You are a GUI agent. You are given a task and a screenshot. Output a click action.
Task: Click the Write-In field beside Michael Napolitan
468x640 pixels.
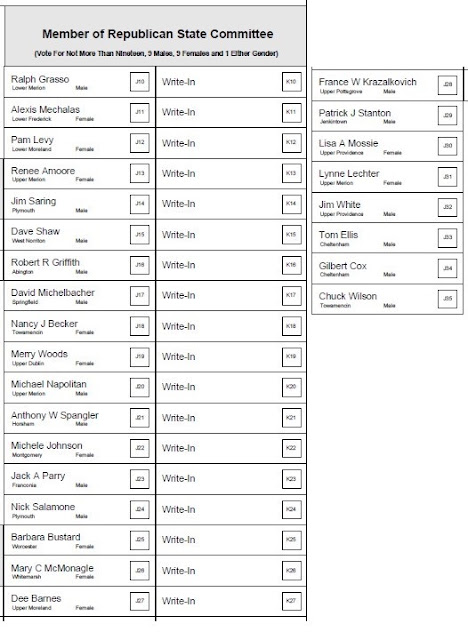(x=231, y=387)
